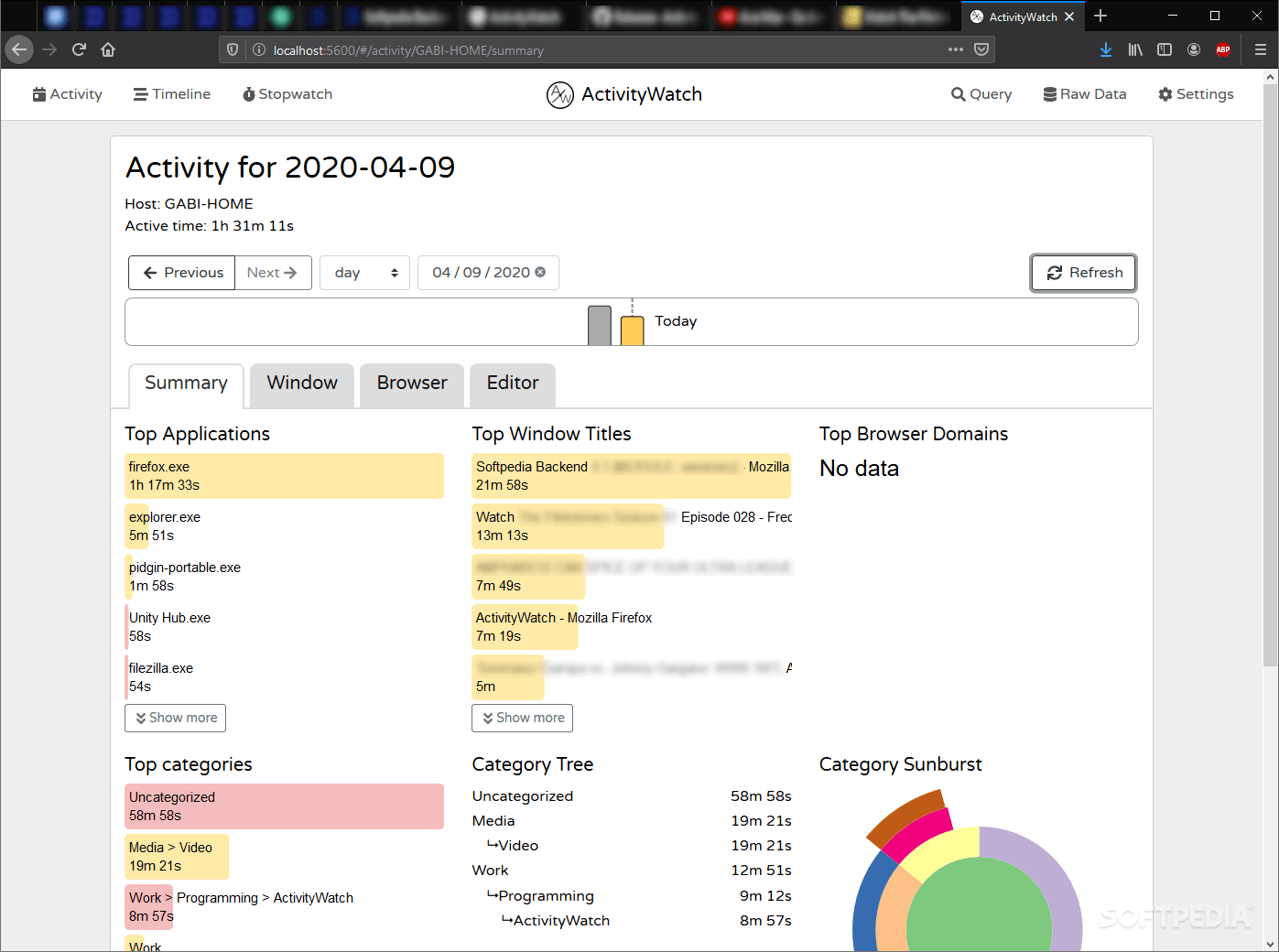Open Raw Data via the database icon
The width and height of the screenshot is (1279, 952).
click(x=1048, y=93)
